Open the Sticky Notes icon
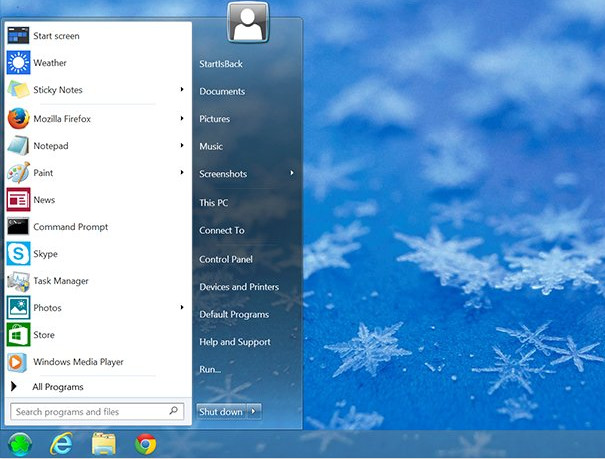The image size is (605, 459). coord(18,89)
